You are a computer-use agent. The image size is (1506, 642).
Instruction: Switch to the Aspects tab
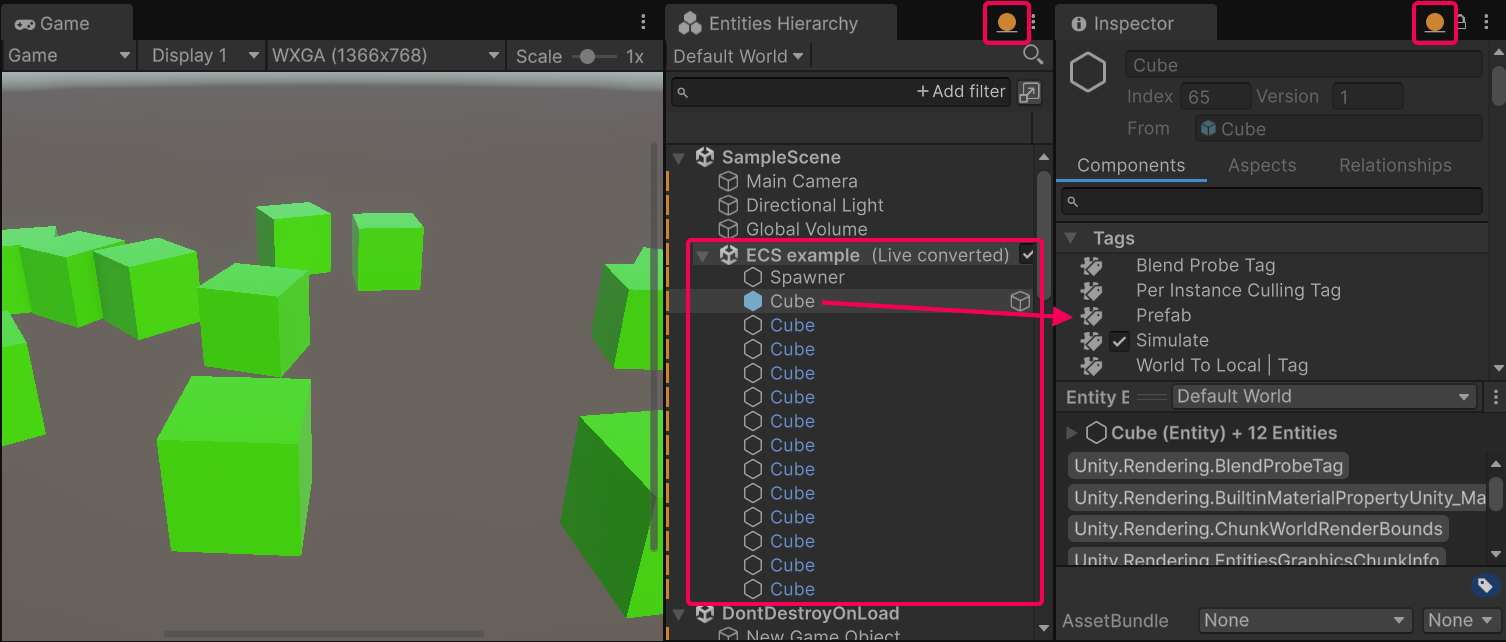pyautogui.click(x=1261, y=165)
